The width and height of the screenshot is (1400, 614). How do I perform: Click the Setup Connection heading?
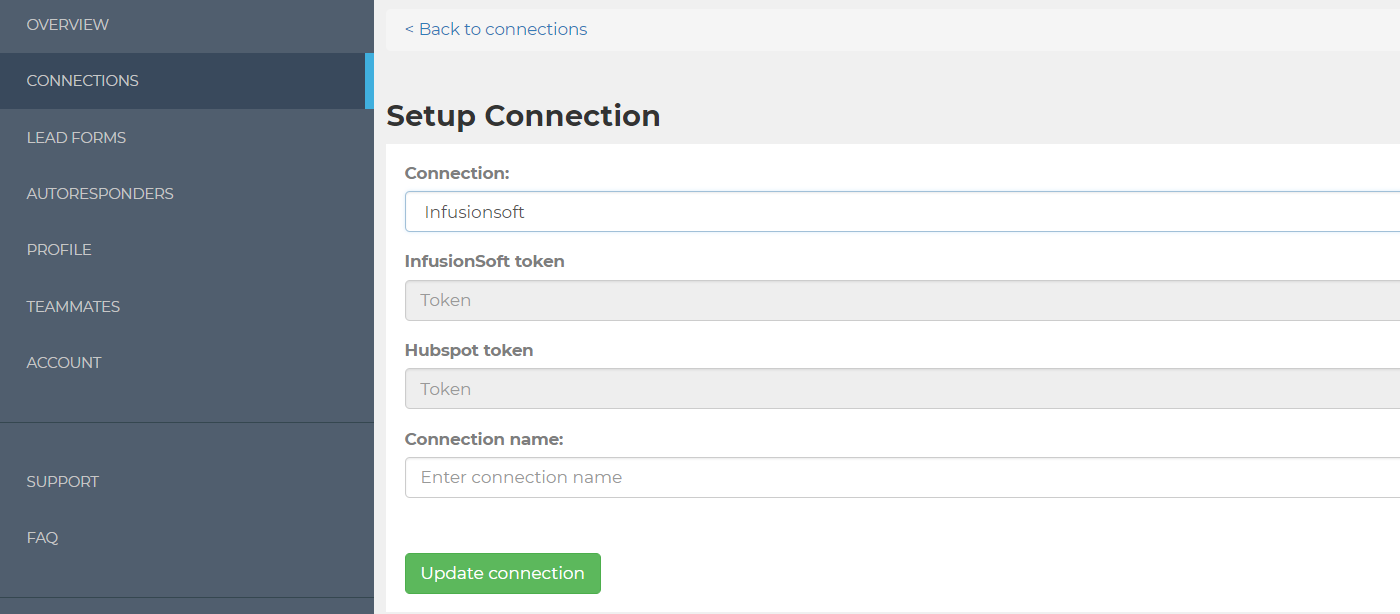point(523,116)
